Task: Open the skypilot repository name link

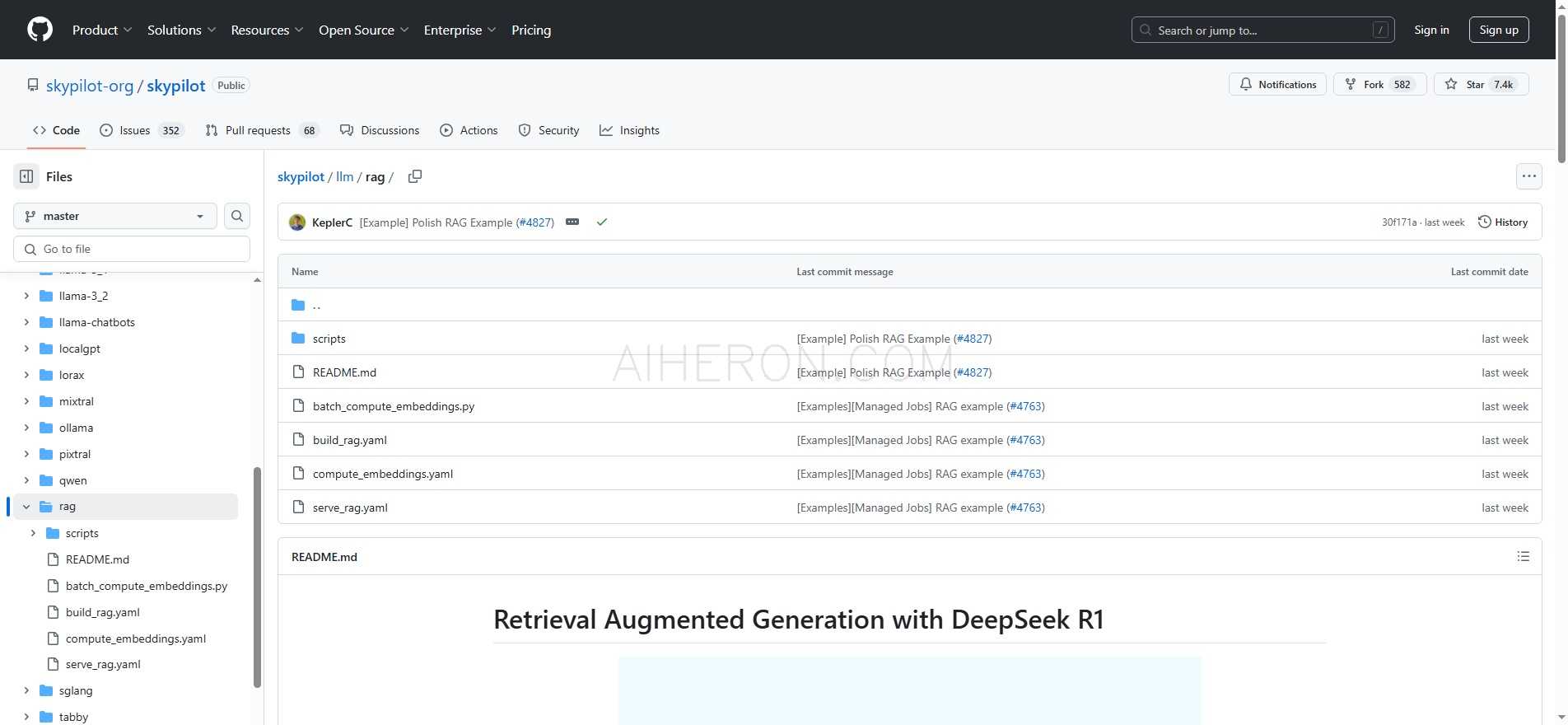Action: [176, 86]
